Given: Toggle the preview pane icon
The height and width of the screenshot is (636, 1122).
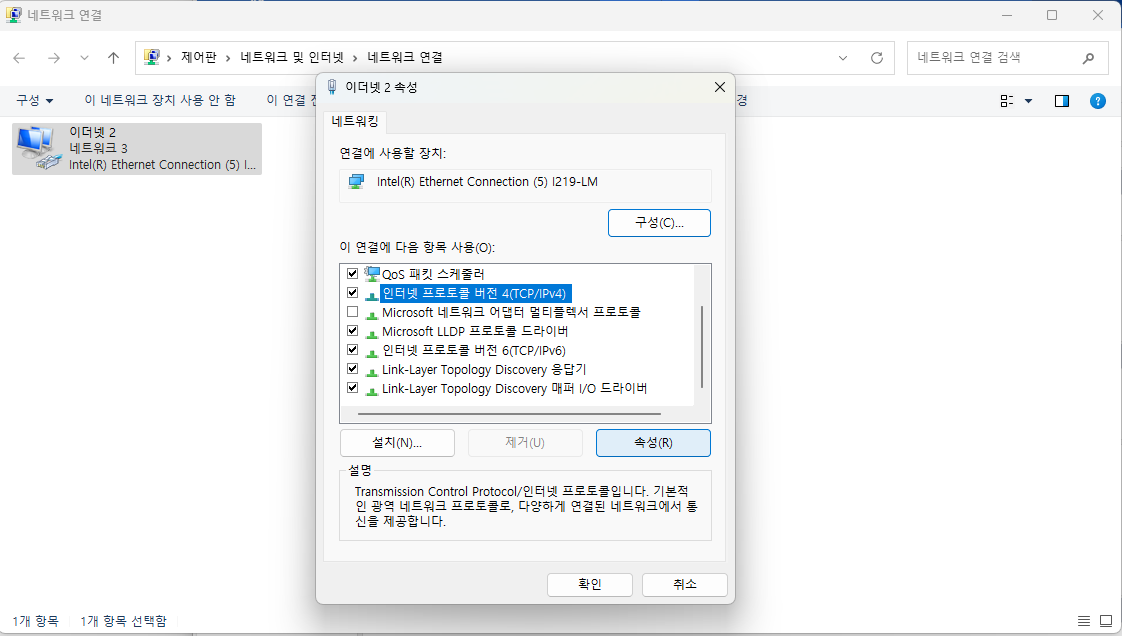Looking at the screenshot, I should 1062,101.
